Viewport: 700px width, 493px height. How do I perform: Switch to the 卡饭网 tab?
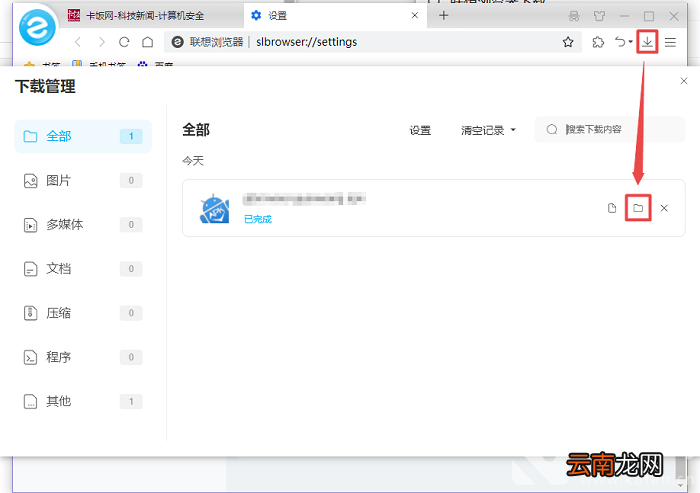pos(152,16)
